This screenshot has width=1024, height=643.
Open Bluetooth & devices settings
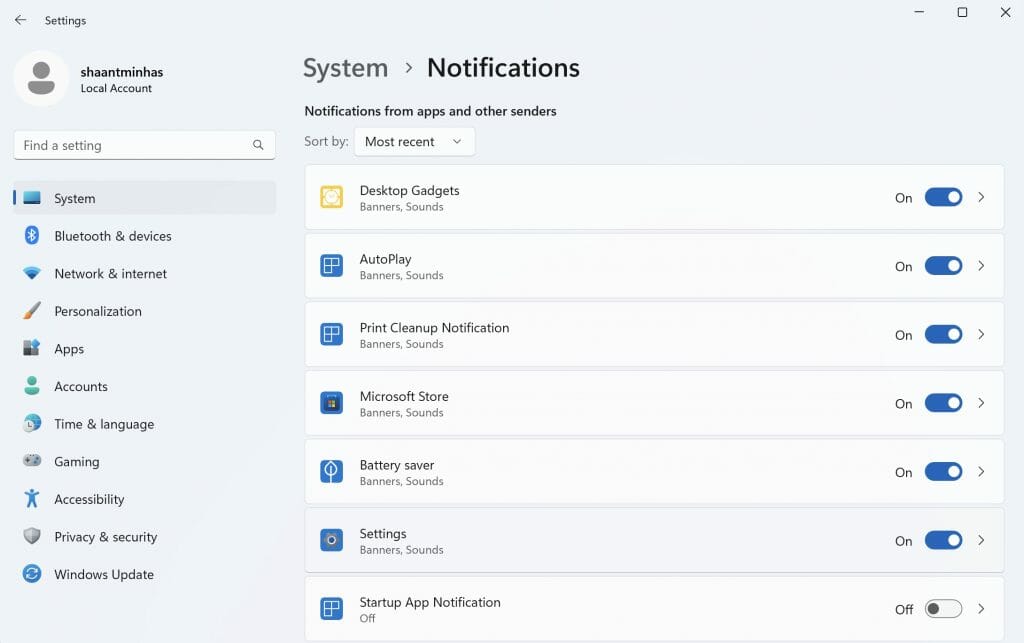tap(110, 235)
